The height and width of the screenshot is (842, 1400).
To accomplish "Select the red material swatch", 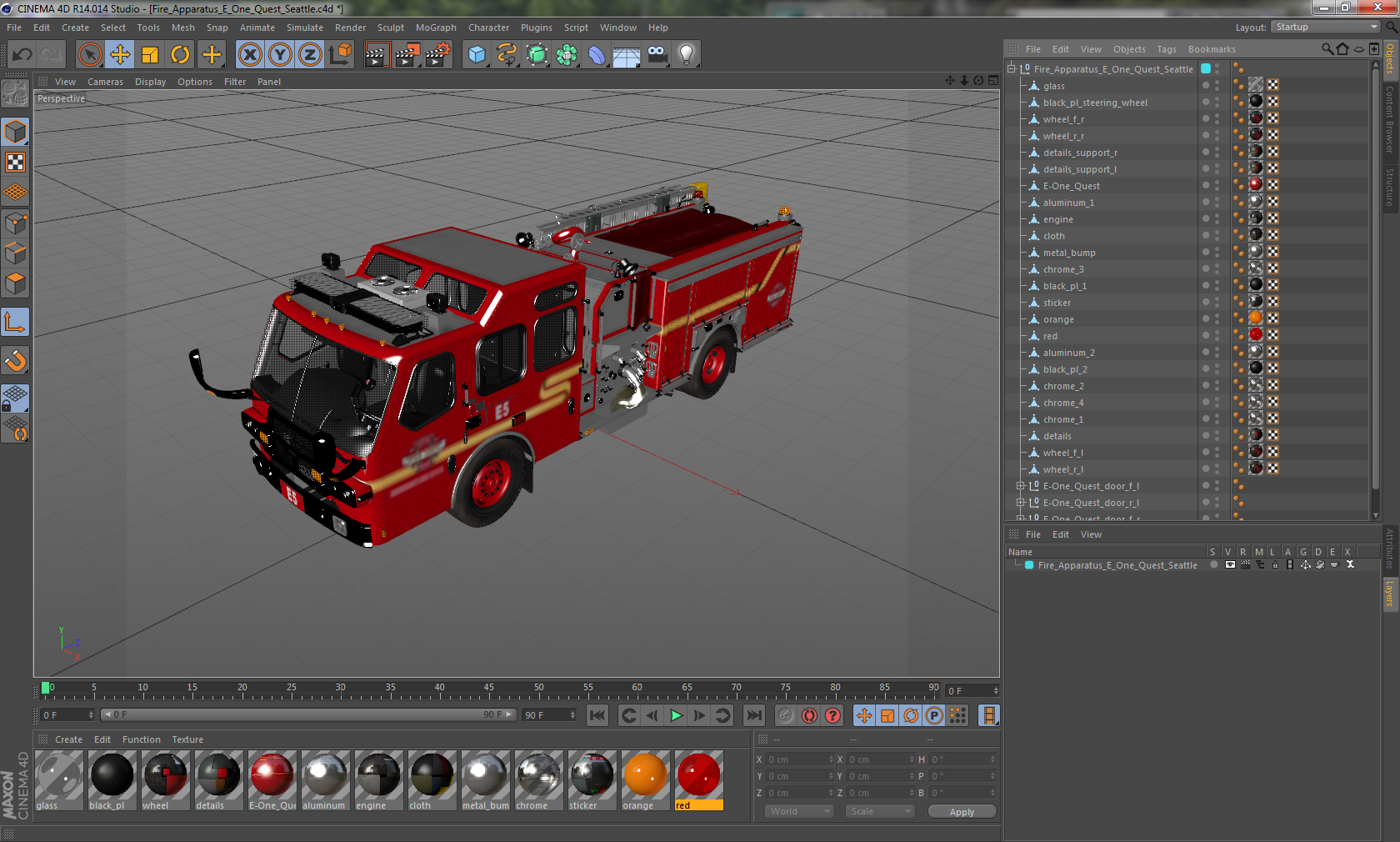I will [x=698, y=779].
